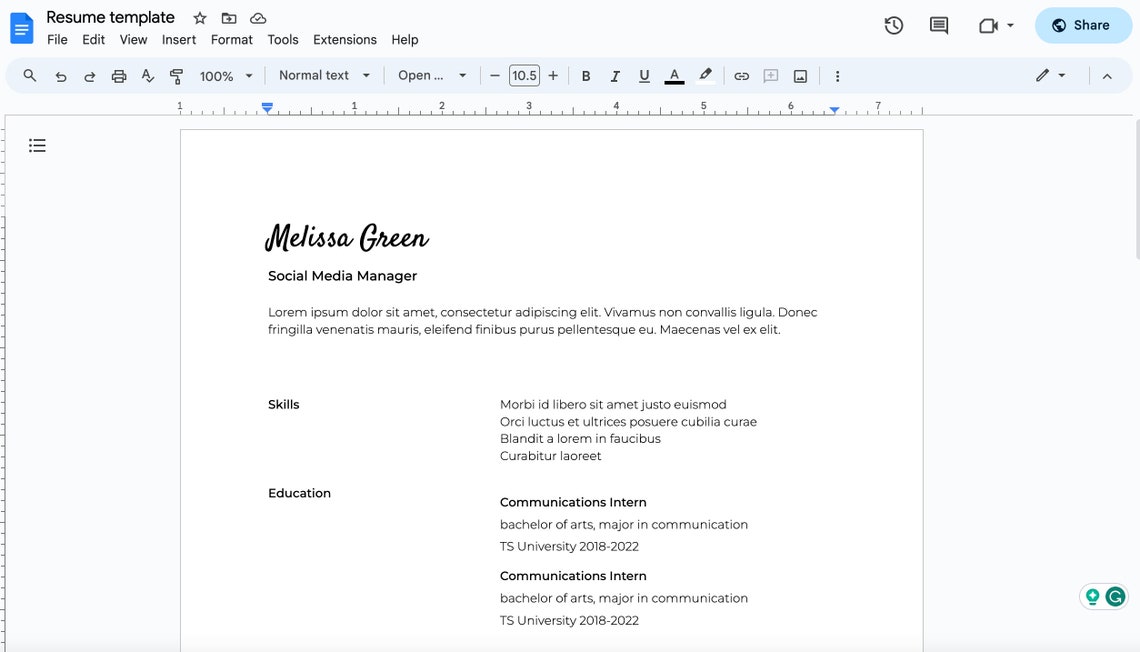Open the Format menu
Viewport: 1140px width, 652px height.
[x=231, y=40]
